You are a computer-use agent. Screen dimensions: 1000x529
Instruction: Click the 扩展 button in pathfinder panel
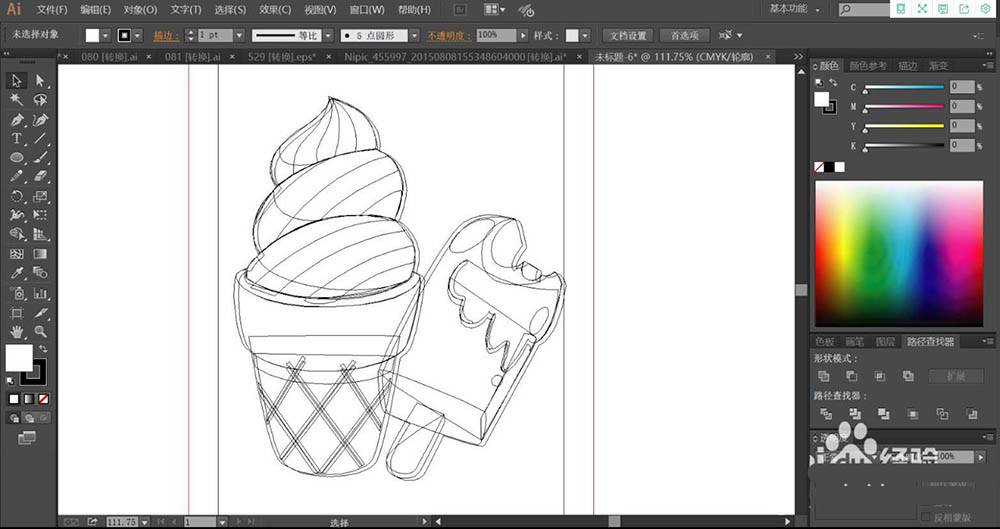coord(955,376)
